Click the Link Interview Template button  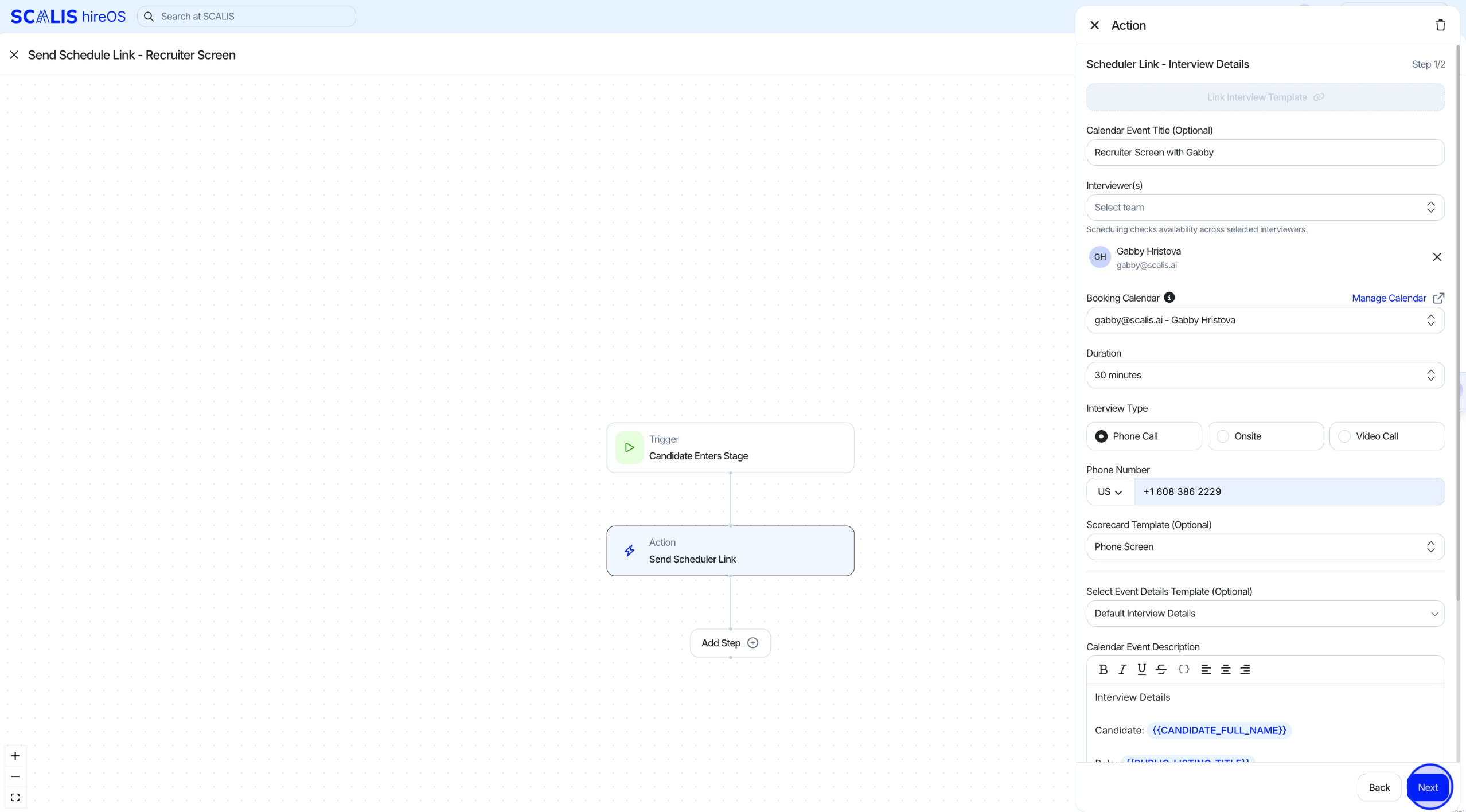[1265, 97]
